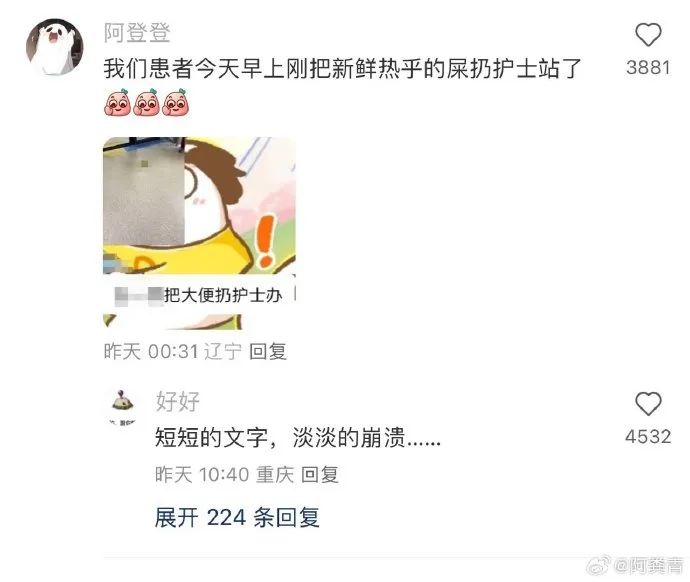This screenshot has height=582, width=690.
Task: Open 阿登登's profile avatar
Action: coord(55,47)
